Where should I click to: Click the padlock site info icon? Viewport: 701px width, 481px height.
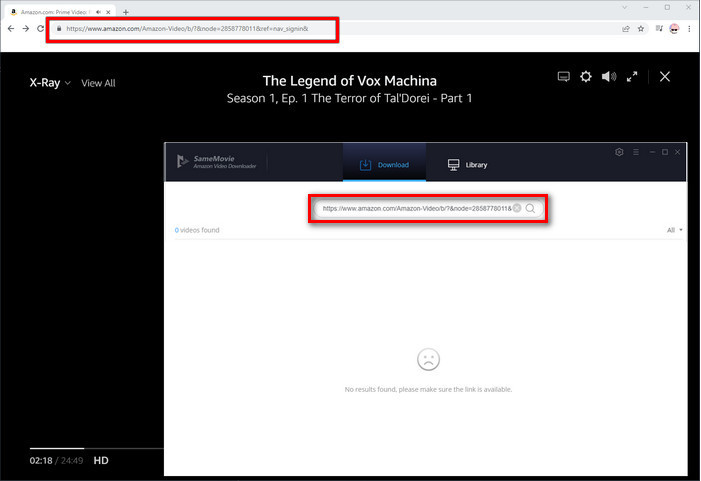[x=59, y=29]
